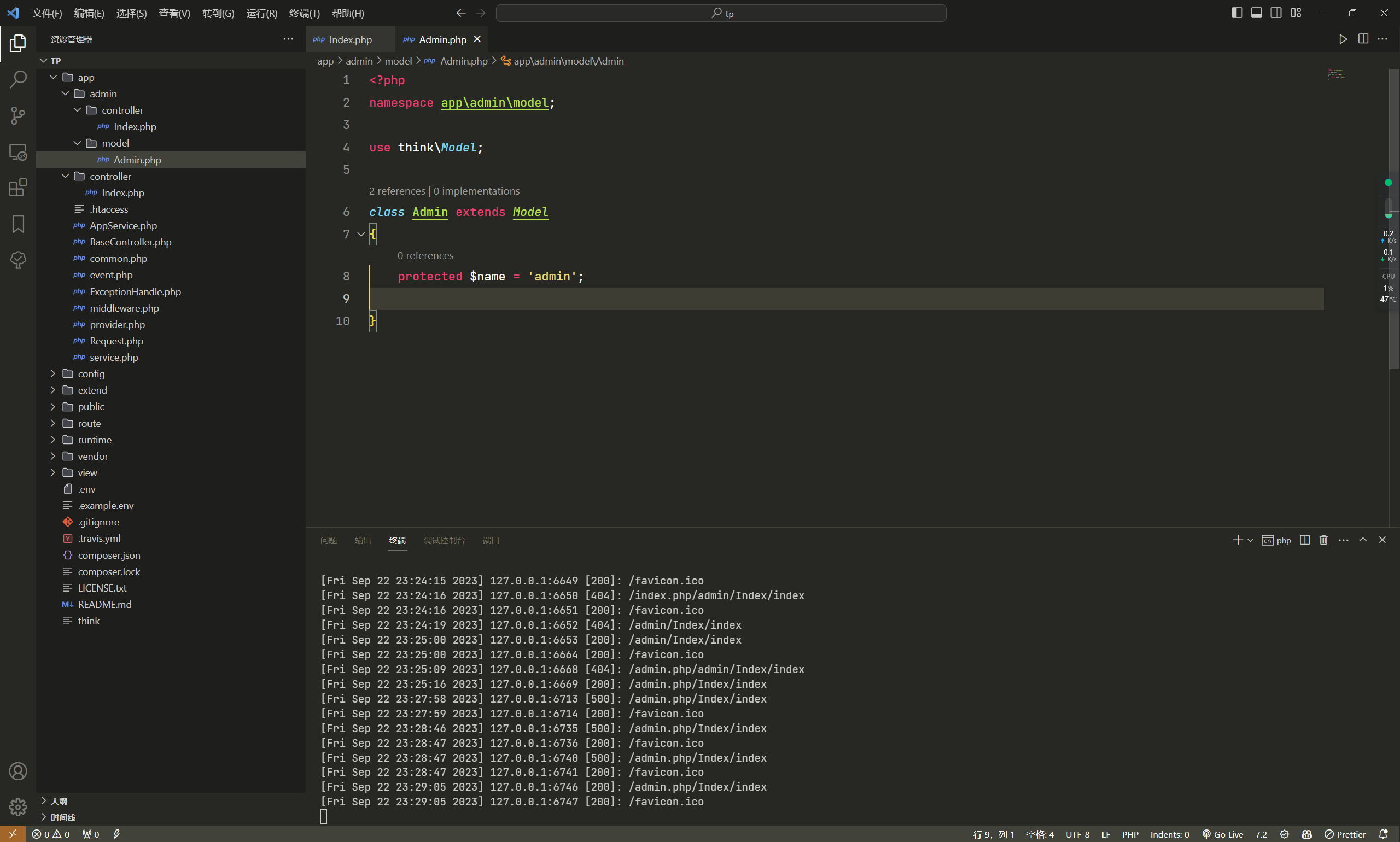Open the Search view in activity bar

(18, 79)
